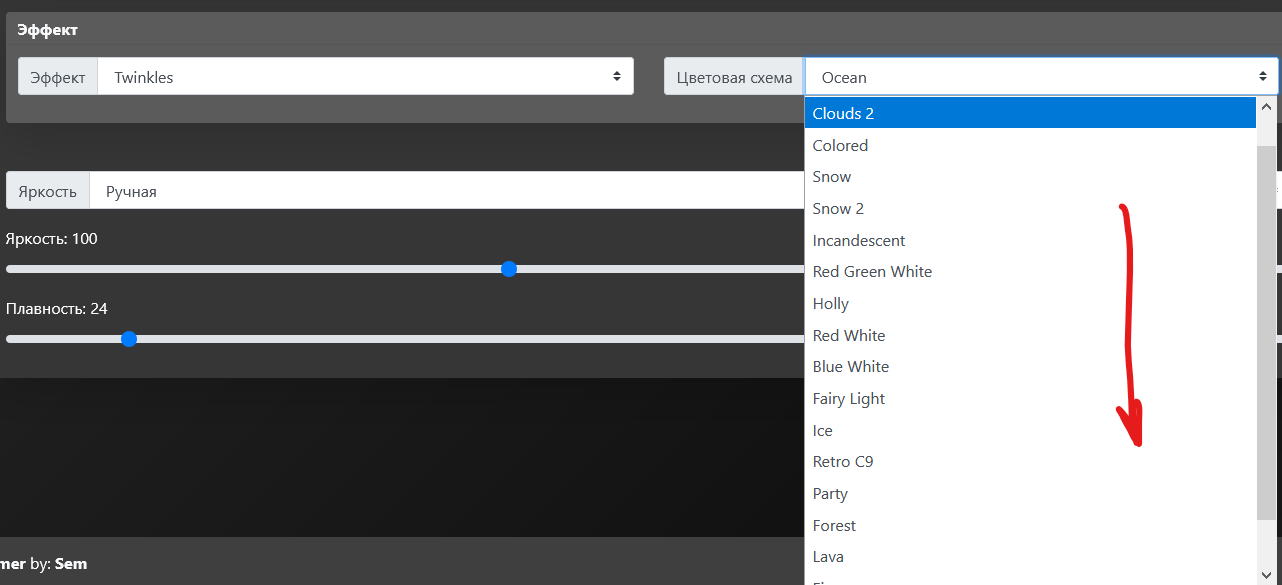The width and height of the screenshot is (1282, 585).
Task: Select Retro C9 color scheme
Action: (843, 462)
